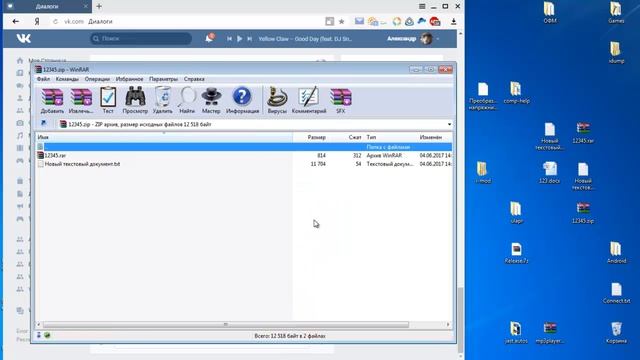Click the Добавить (Add) toolbar icon in WinRAR
This screenshot has width=640, height=360.
[x=52, y=100]
